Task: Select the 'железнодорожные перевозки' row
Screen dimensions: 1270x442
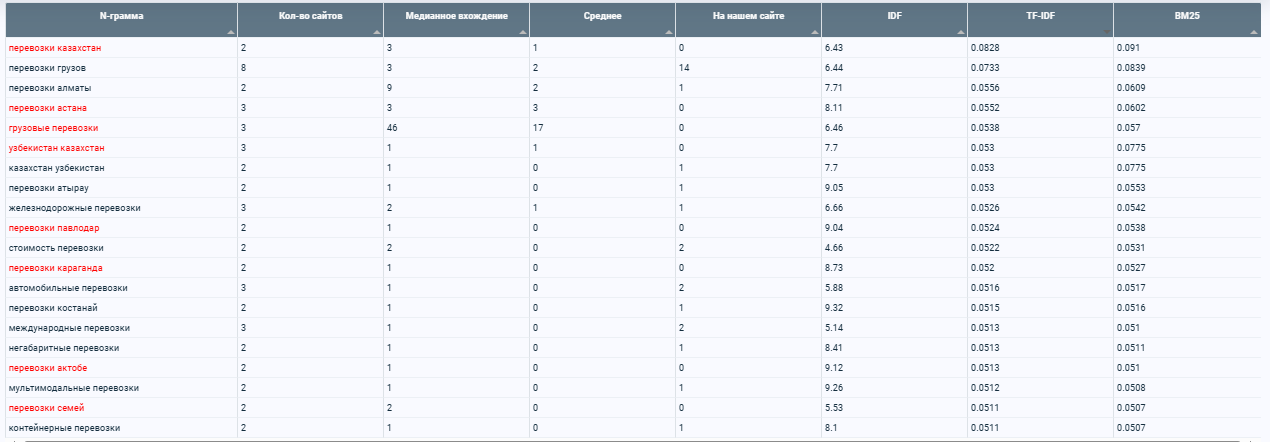Action: click(x=635, y=208)
